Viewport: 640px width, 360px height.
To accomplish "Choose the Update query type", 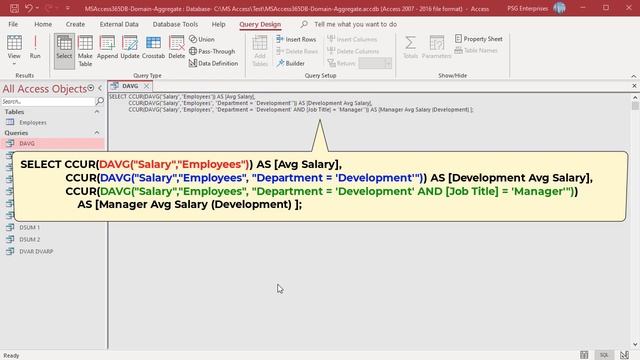I will [130, 47].
